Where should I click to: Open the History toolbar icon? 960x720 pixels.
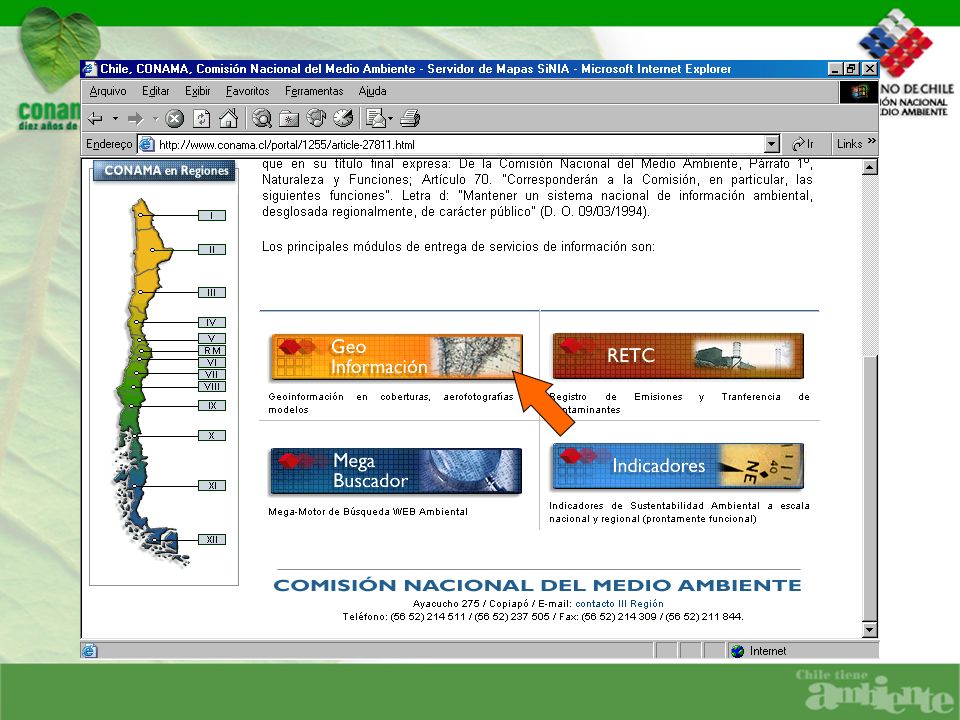tap(343, 118)
